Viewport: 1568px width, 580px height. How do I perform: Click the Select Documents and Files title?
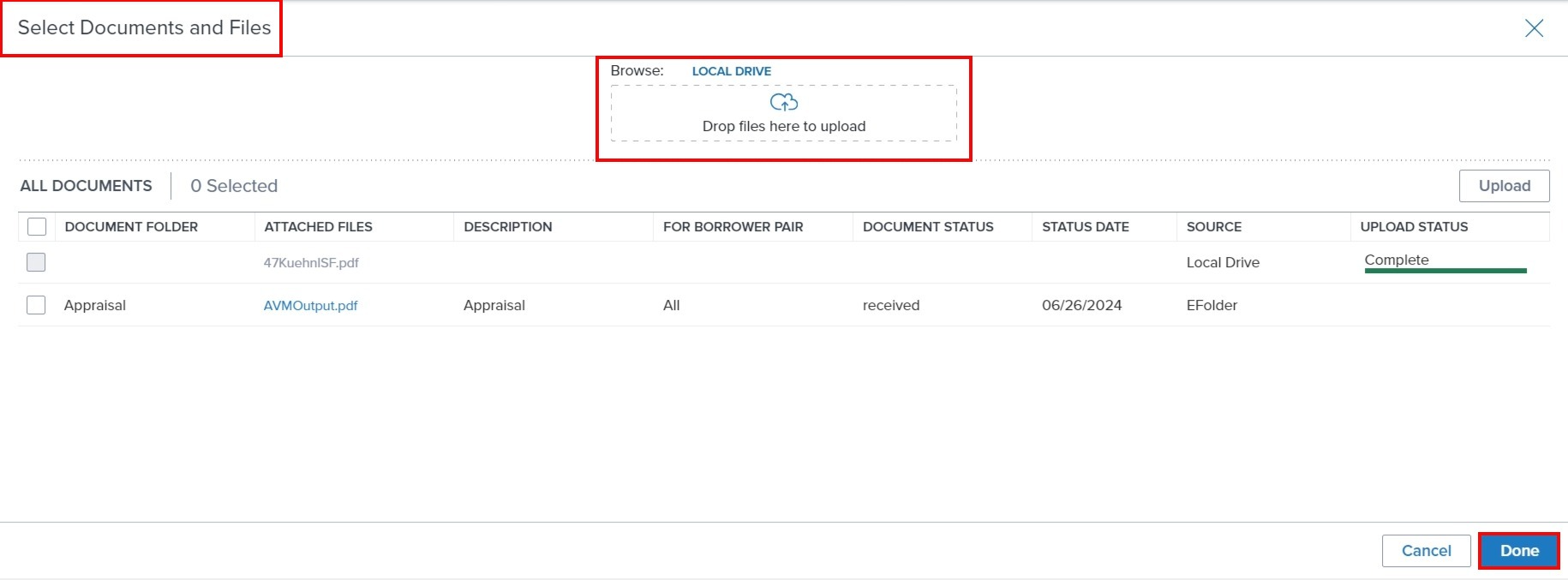(x=144, y=27)
